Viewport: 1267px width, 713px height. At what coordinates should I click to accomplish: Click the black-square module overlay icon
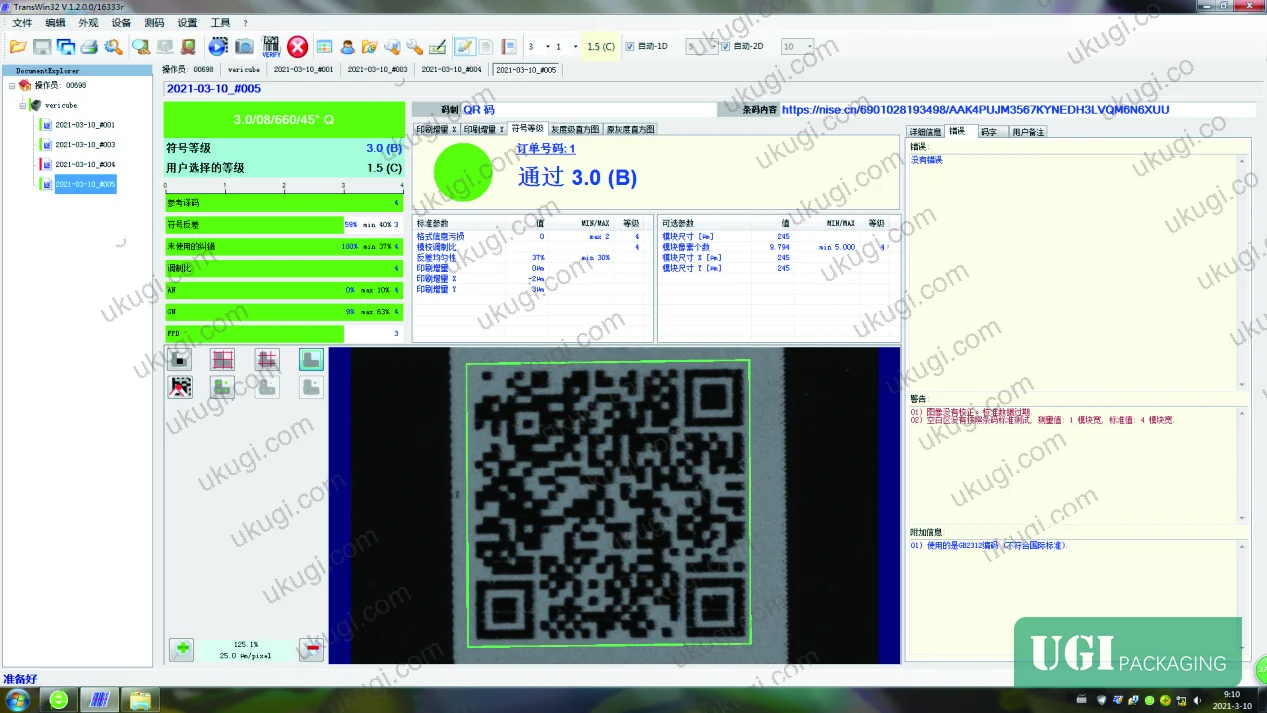180,360
